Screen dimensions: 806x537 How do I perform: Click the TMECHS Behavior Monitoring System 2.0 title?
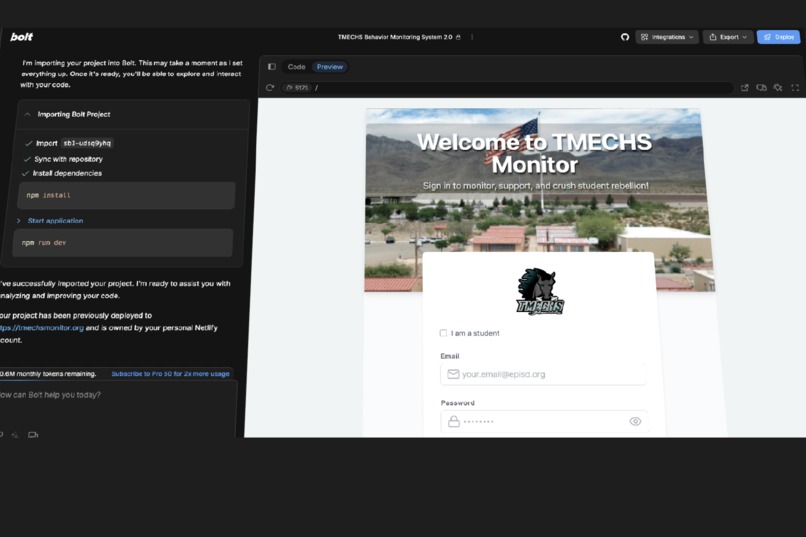click(395, 37)
